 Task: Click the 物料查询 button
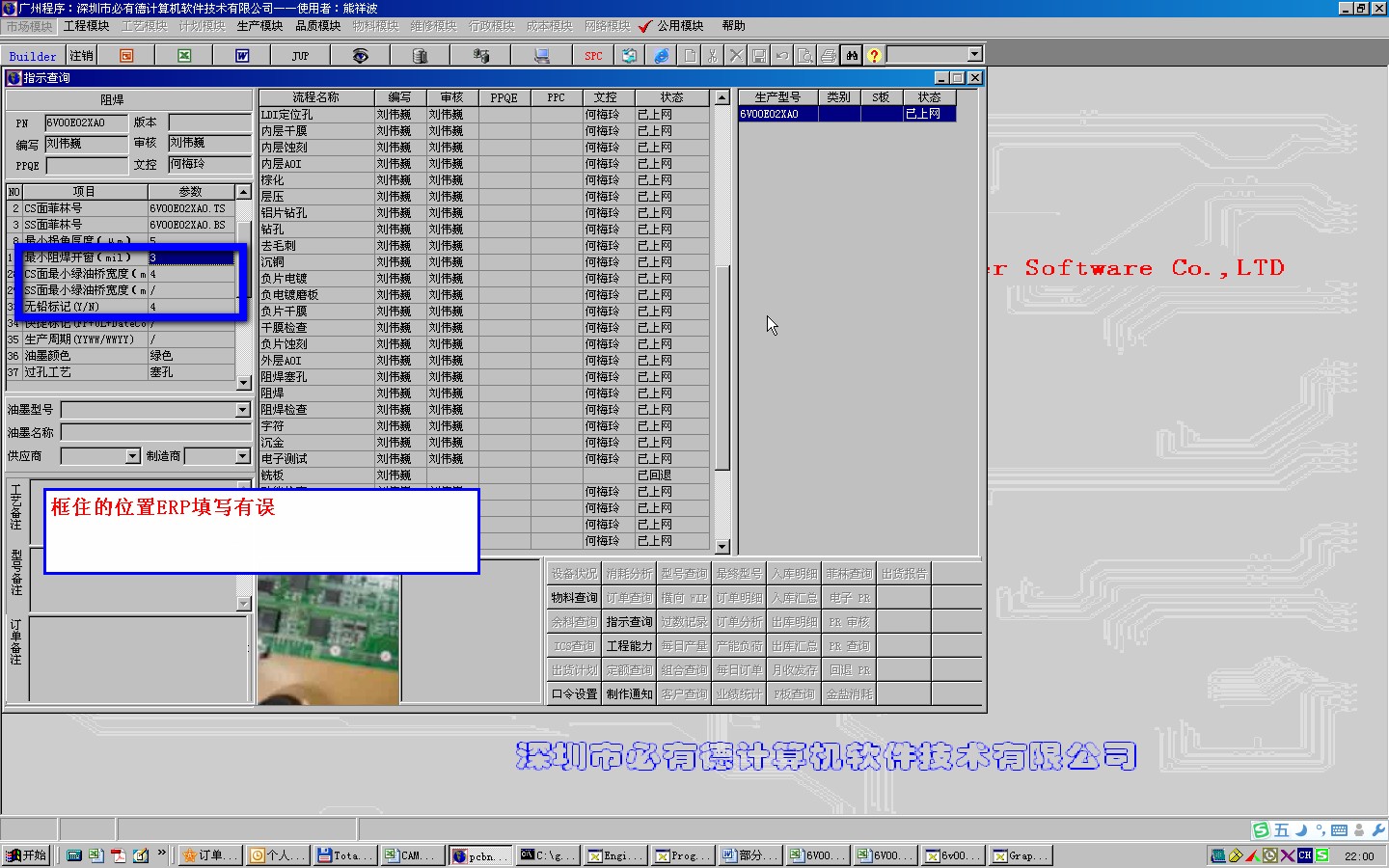(574, 598)
